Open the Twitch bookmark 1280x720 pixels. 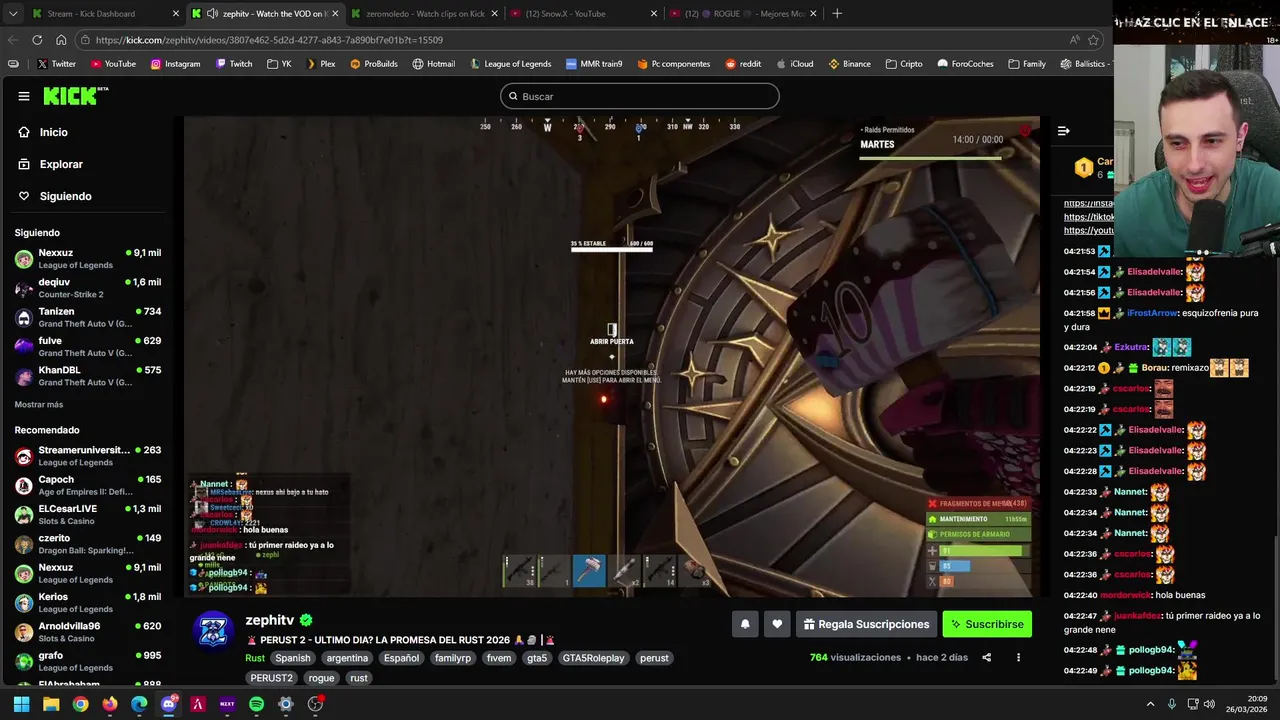[x=234, y=64]
